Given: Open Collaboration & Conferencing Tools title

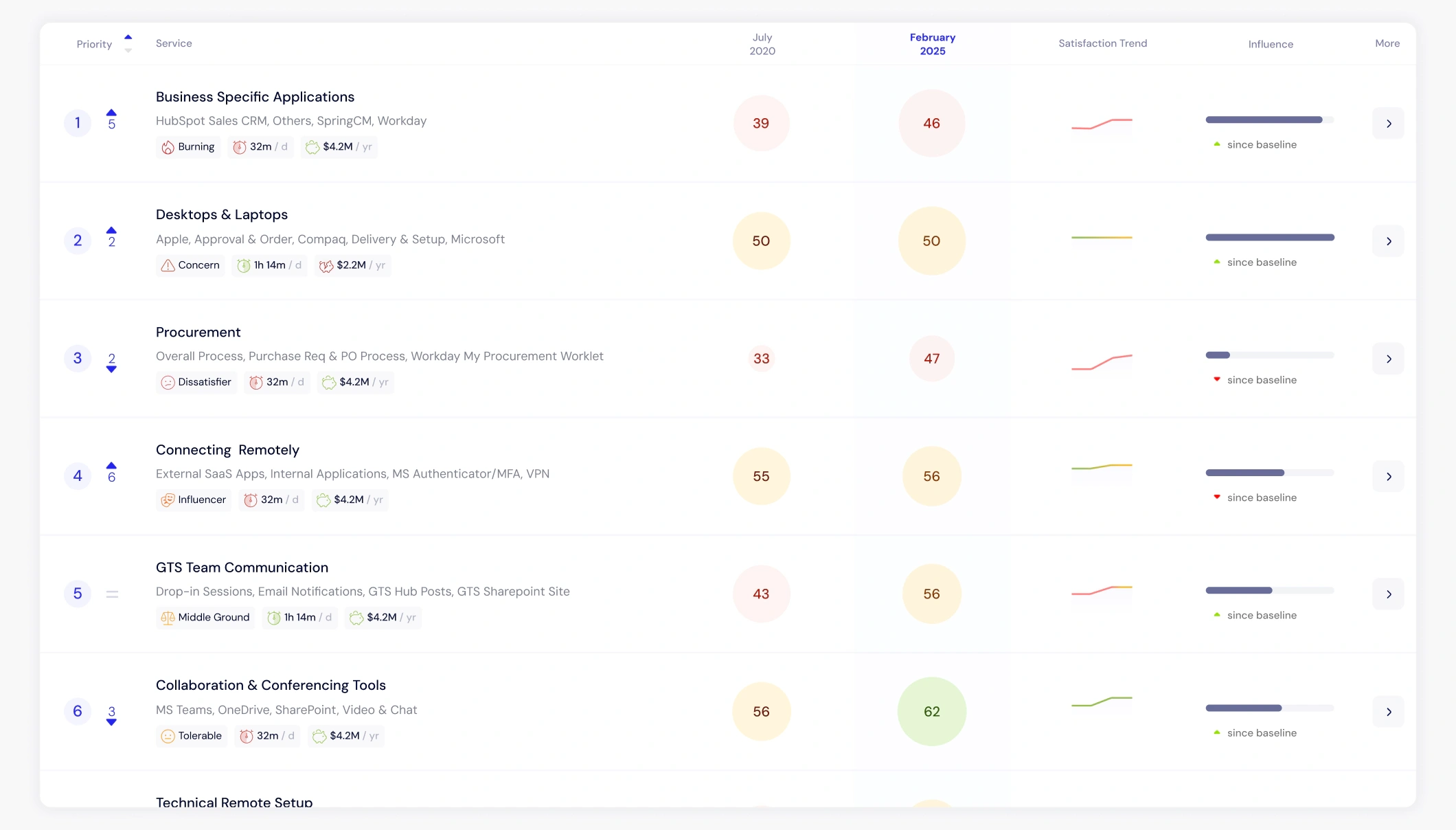Looking at the screenshot, I should tap(271, 685).
